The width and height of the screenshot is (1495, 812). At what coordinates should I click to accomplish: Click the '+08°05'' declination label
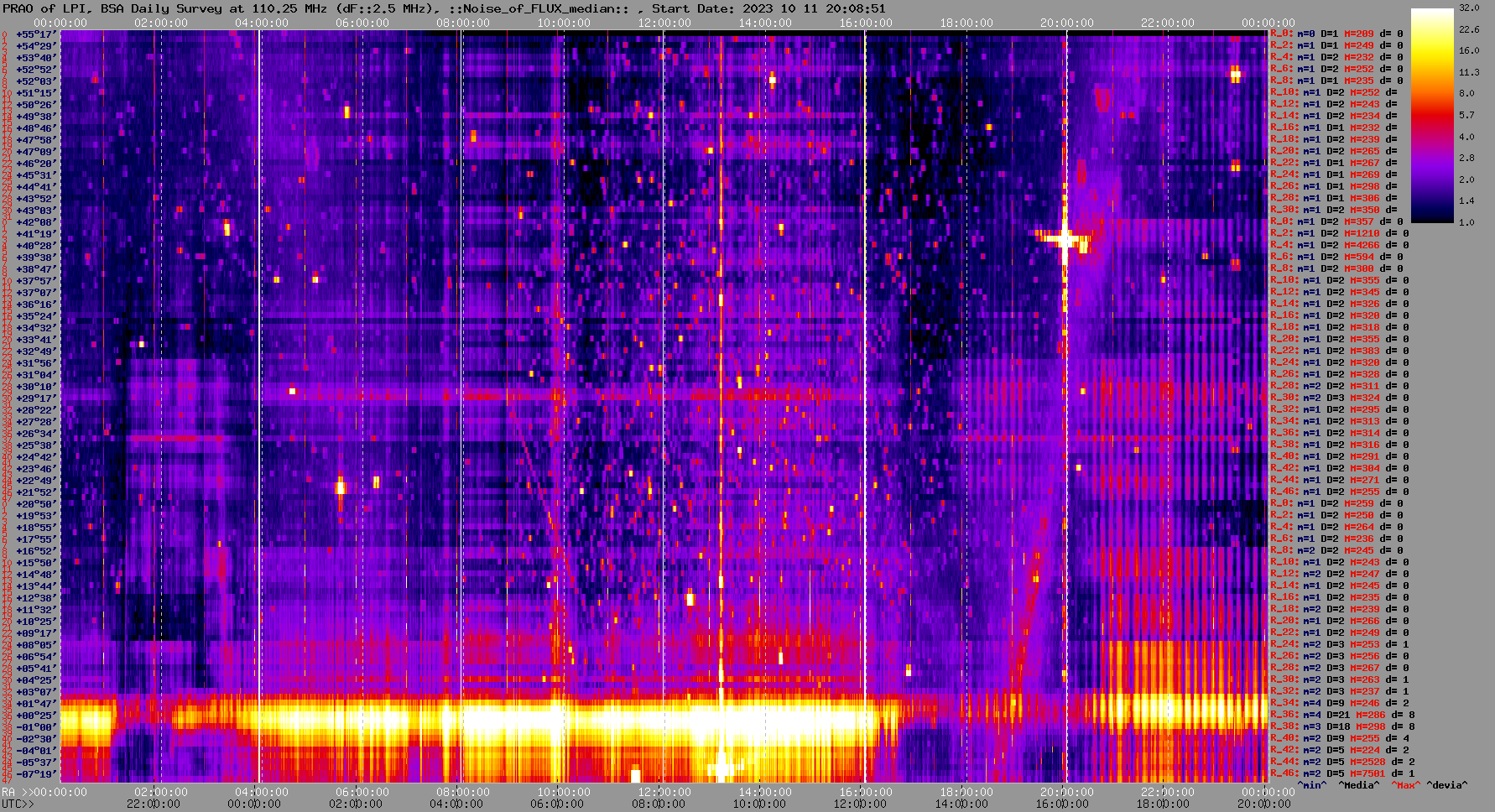pos(35,645)
